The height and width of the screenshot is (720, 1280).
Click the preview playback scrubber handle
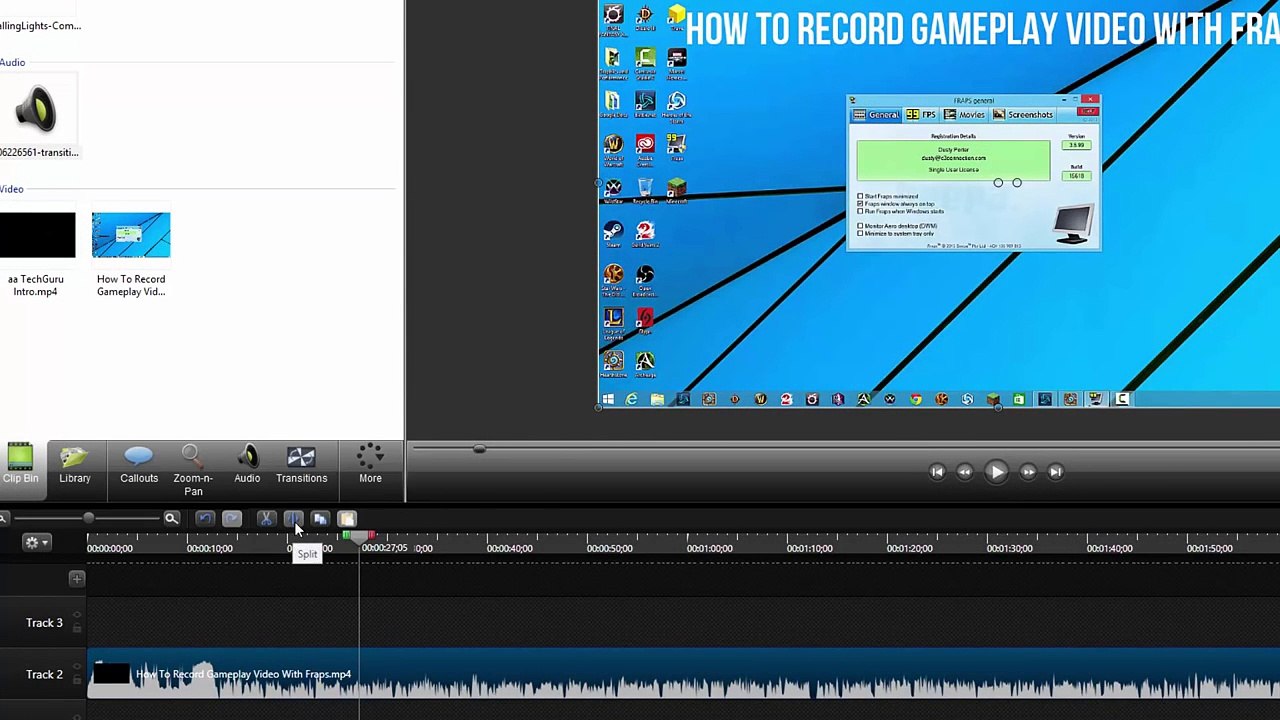pyautogui.click(x=479, y=449)
